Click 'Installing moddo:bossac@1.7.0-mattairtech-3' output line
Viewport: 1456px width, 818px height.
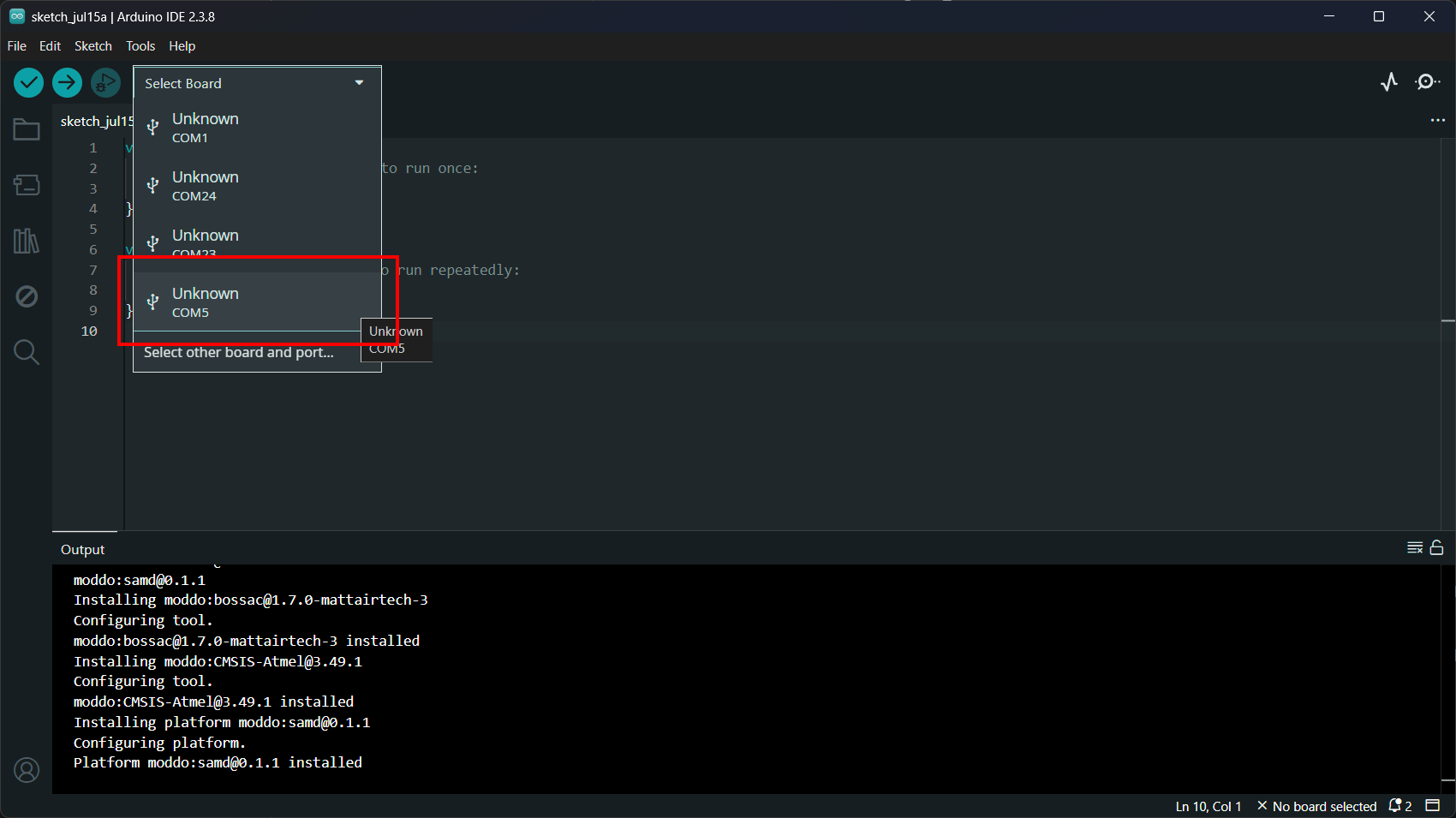(x=251, y=600)
